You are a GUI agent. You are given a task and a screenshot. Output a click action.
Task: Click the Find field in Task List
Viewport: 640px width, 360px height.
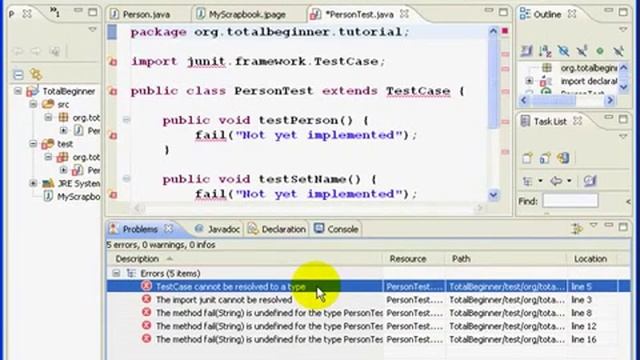coord(570,201)
